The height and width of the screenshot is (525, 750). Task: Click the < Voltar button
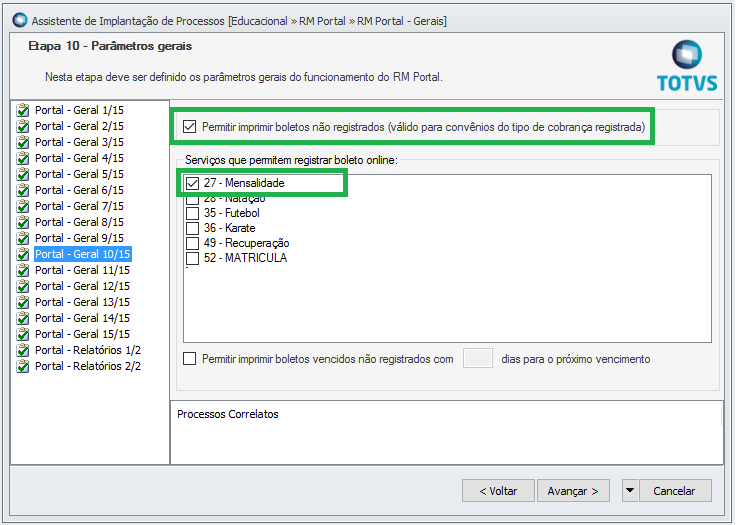coord(498,491)
